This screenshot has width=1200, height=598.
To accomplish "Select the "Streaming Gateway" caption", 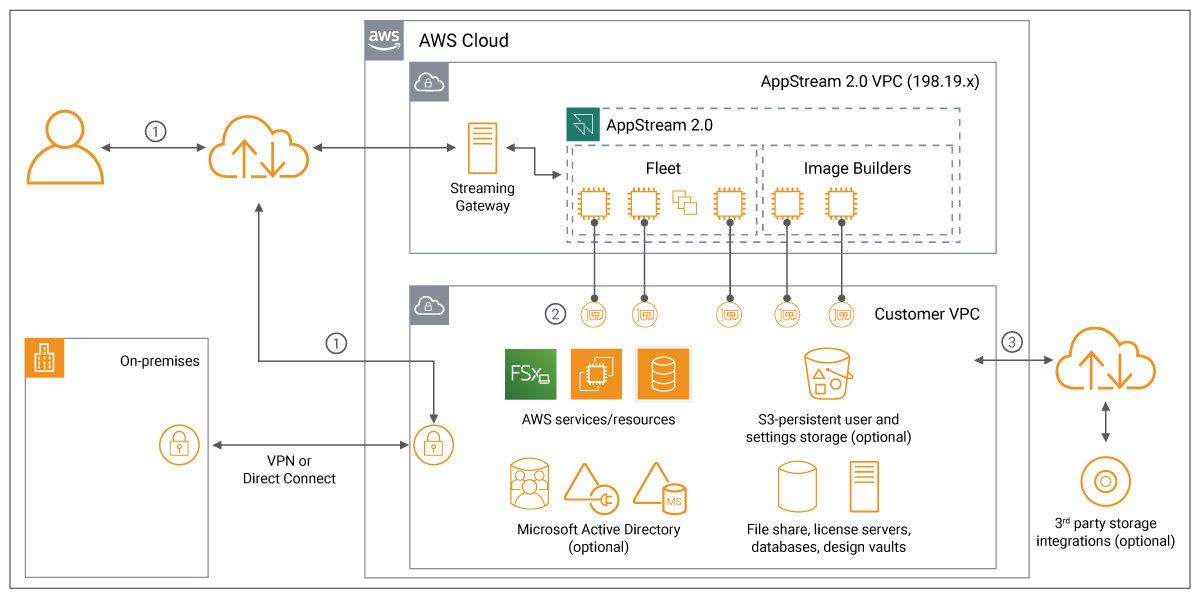I will click(483, 197).
